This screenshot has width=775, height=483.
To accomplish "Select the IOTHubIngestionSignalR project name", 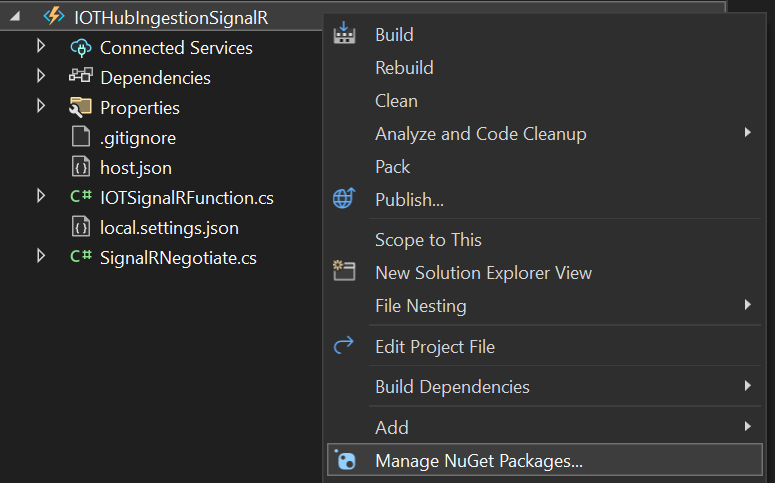I will [171, 18].
